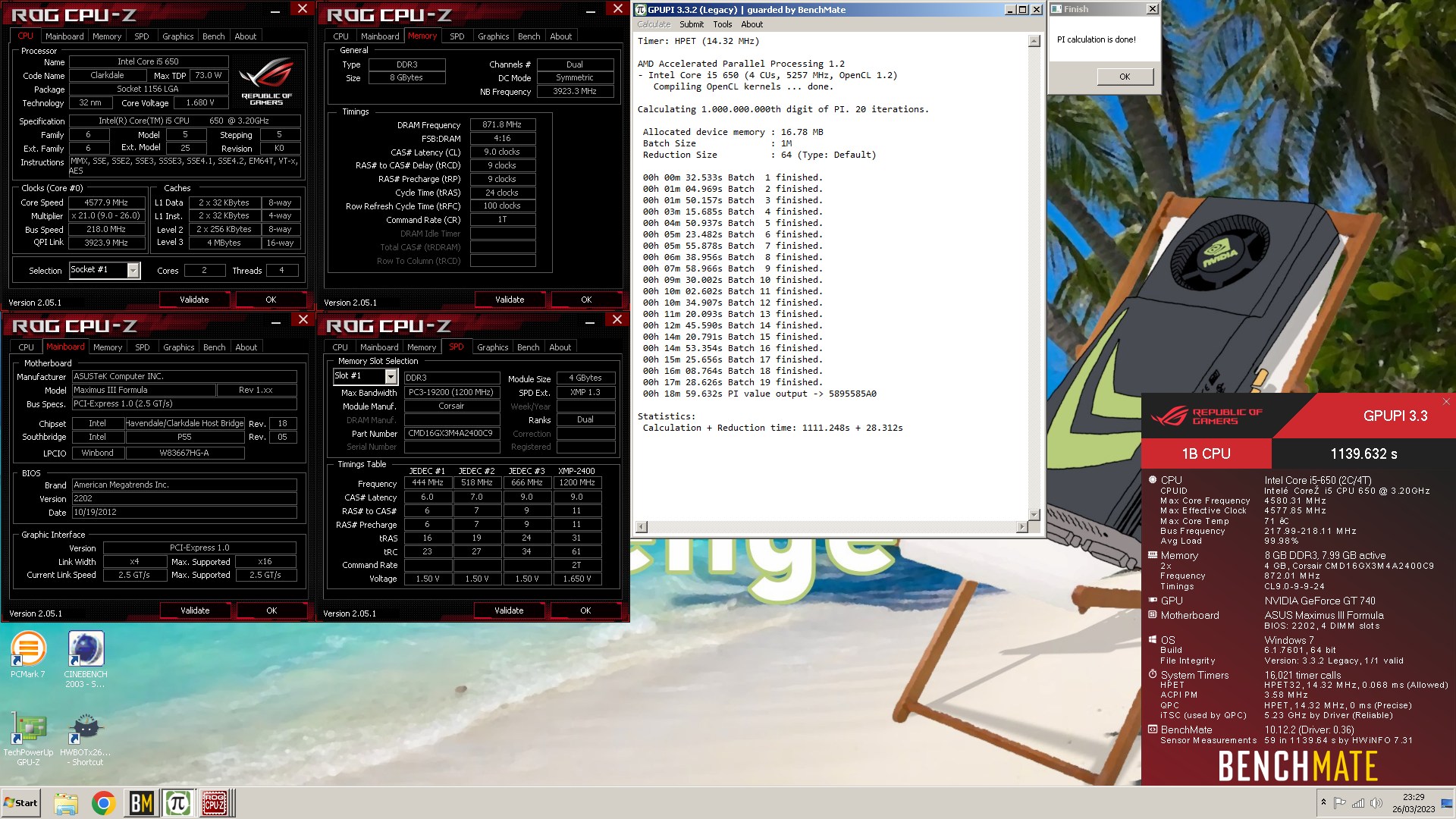Click System Timers clock icon in BenchMate
This screenshot has height=819, width=1456.
click(1153, 674)
